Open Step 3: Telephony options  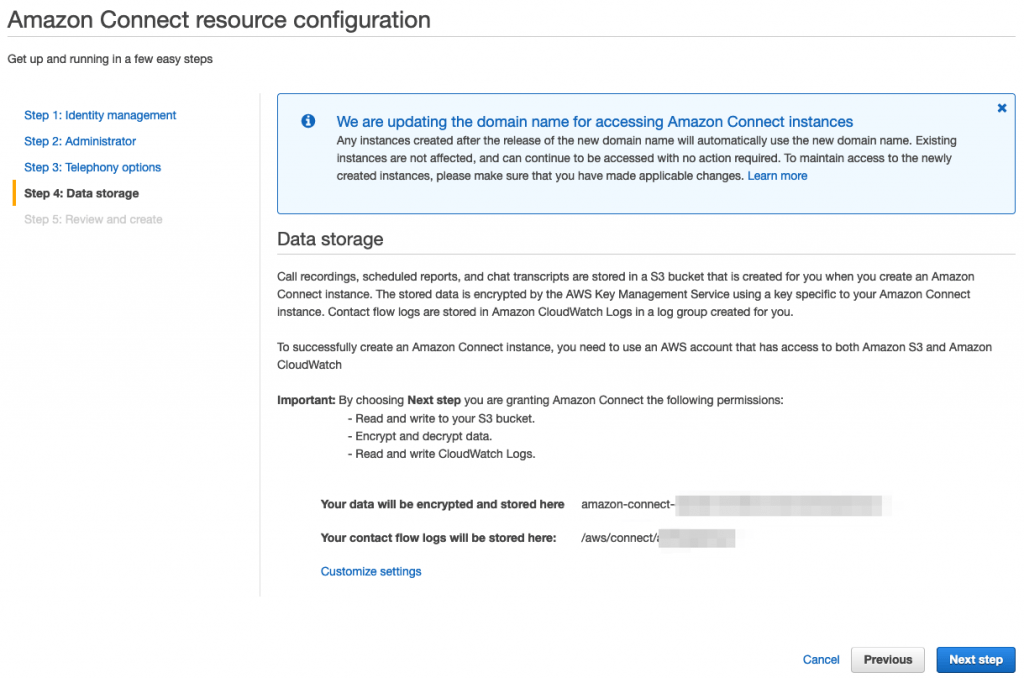pyautogui.click(x=92, y=167)
